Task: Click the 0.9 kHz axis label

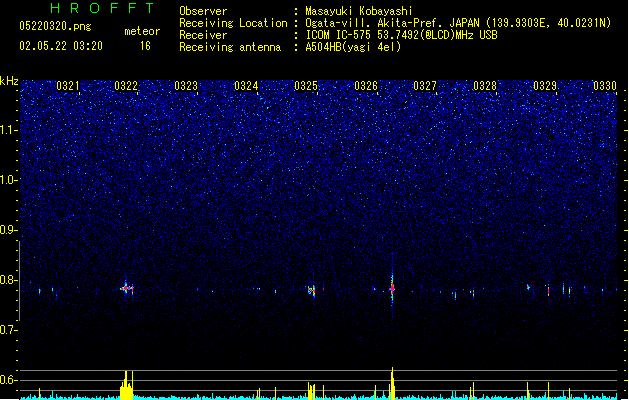Action: pyautogui.click(x=8, y=230)
